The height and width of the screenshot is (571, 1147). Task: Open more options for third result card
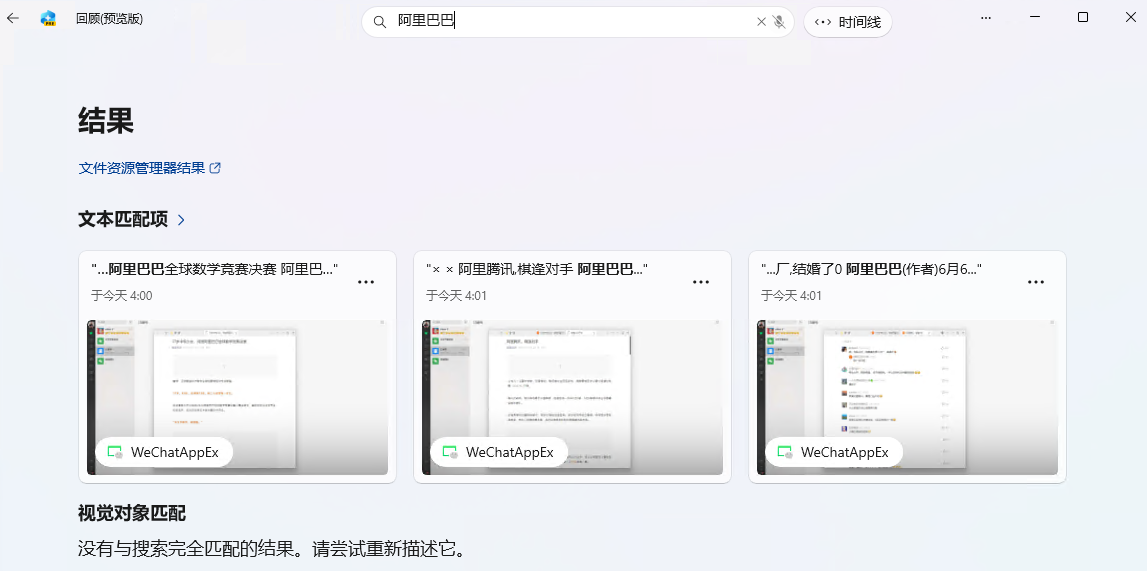(x=1036, y=282)
